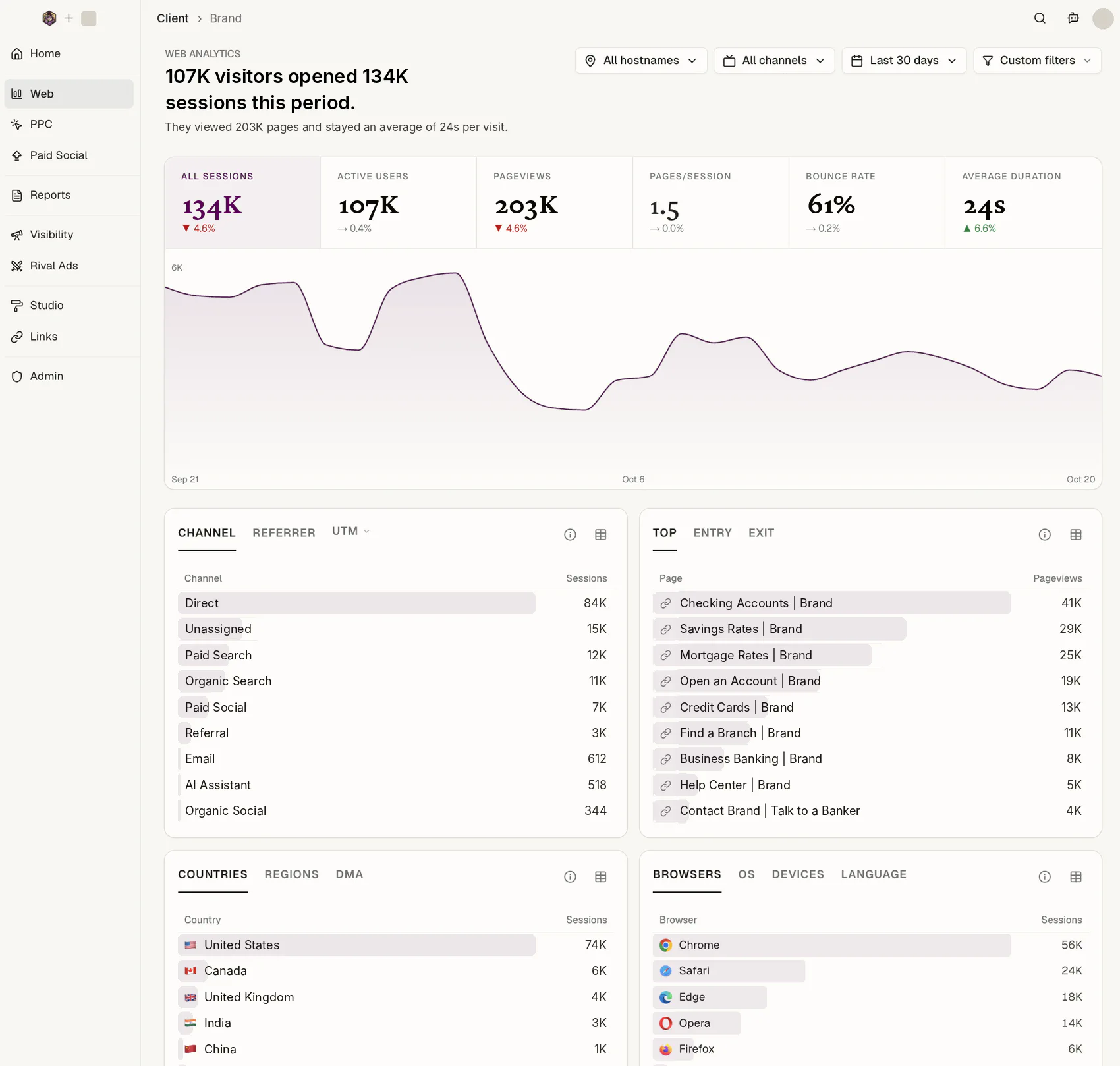Expand the Custom filters dropdown
Viewport: 1120px width, 1066px height.
click(x=1037, y=61)
